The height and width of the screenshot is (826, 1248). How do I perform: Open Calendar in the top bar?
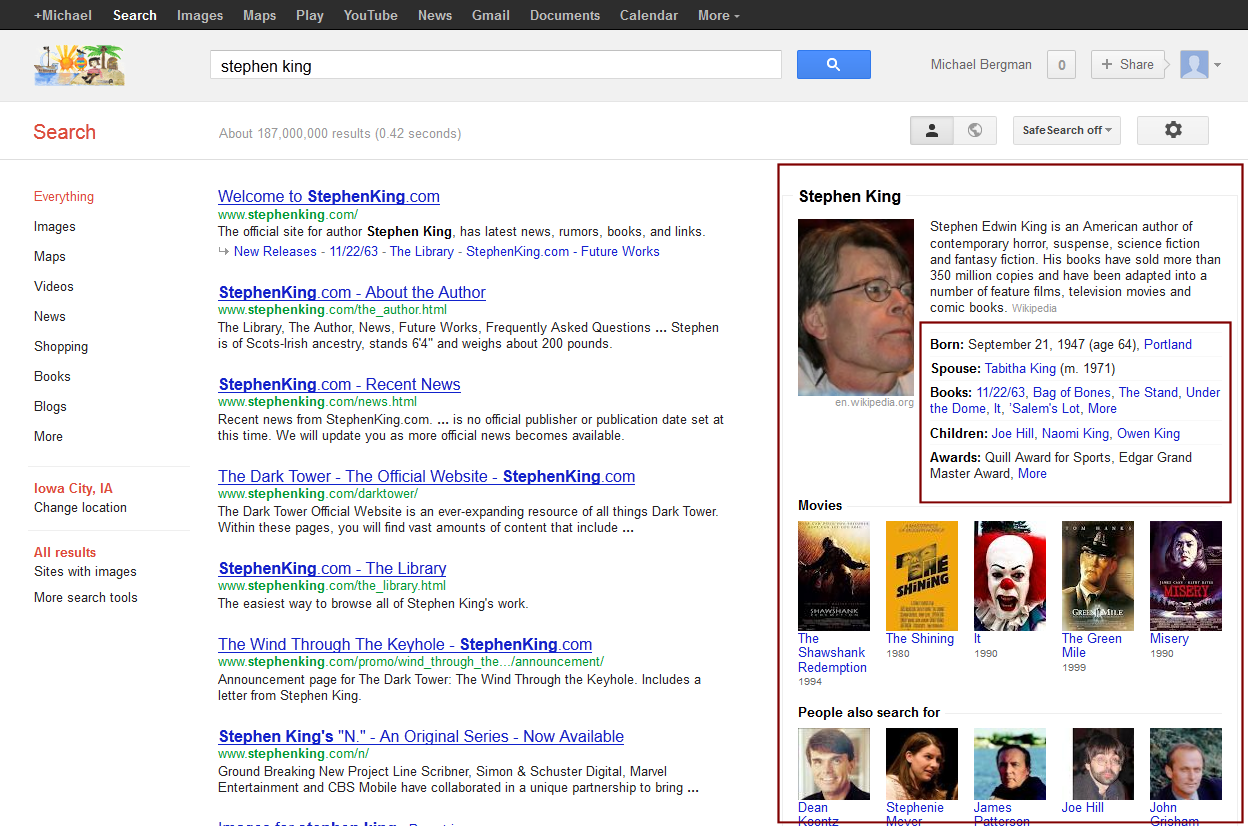(x=649, y=15)
